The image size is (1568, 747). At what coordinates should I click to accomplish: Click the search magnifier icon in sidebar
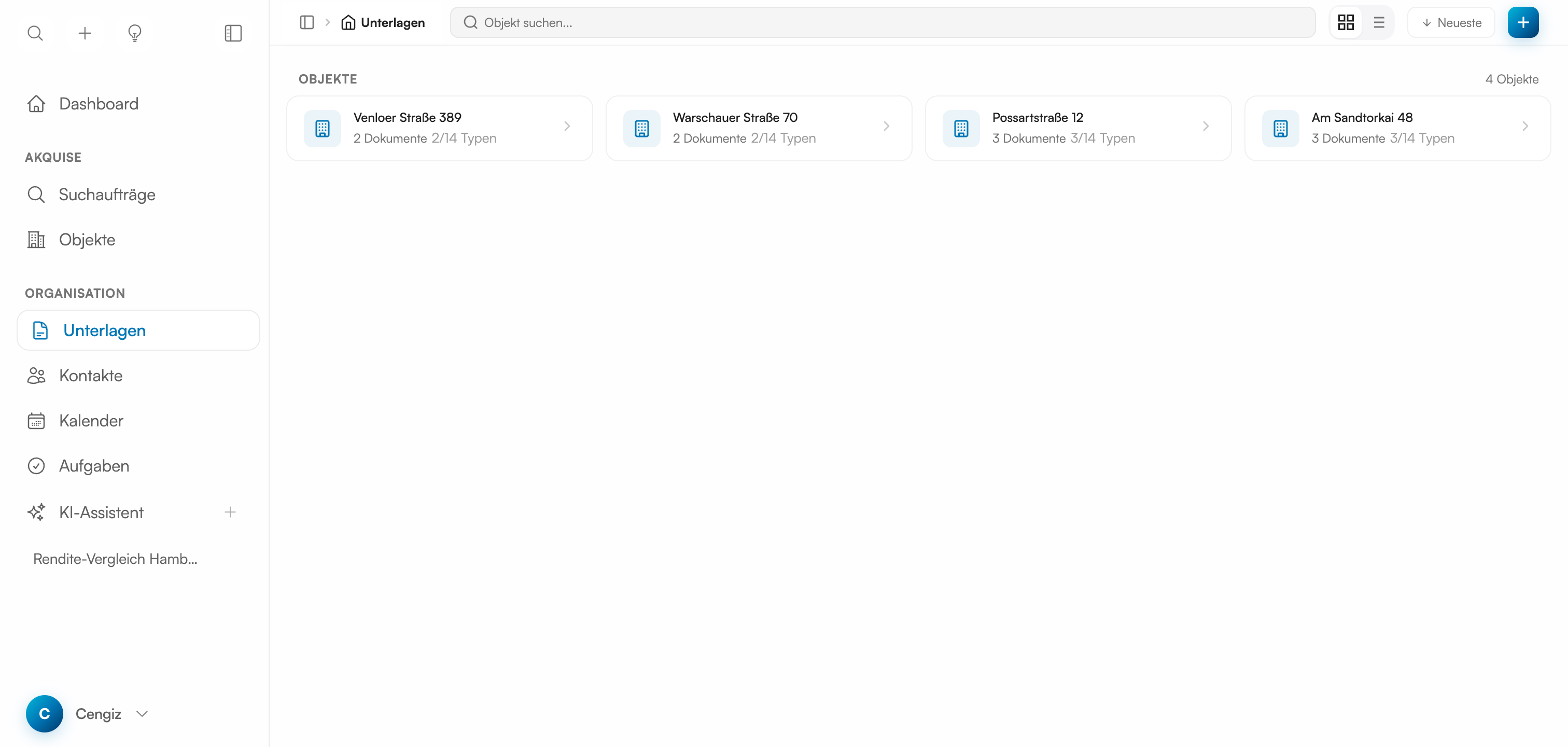coord(35,33)
